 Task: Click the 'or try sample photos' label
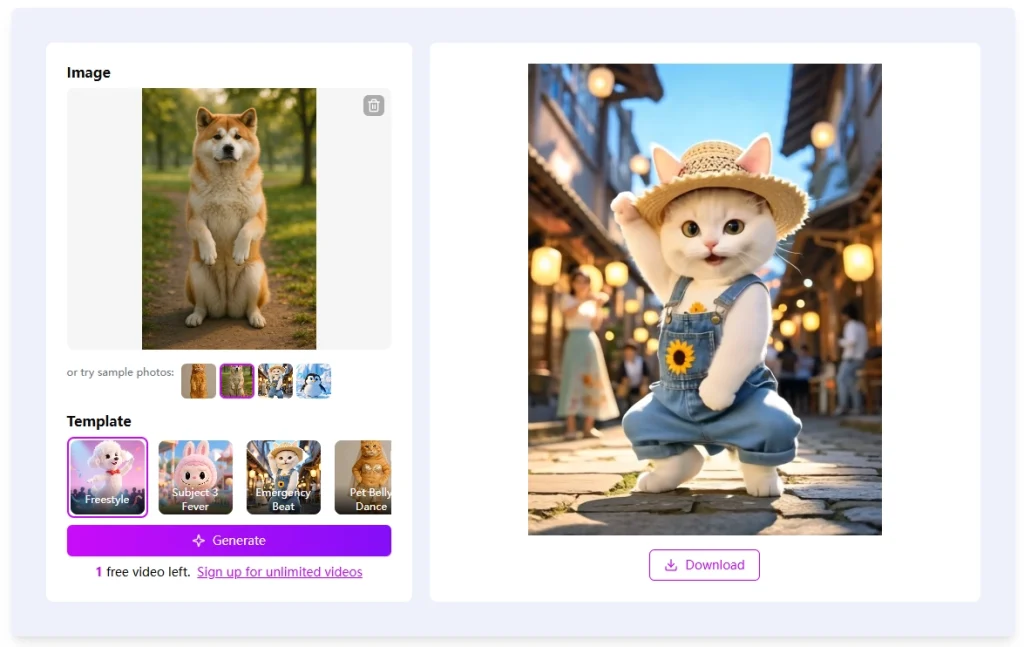(x=120, y=372)
